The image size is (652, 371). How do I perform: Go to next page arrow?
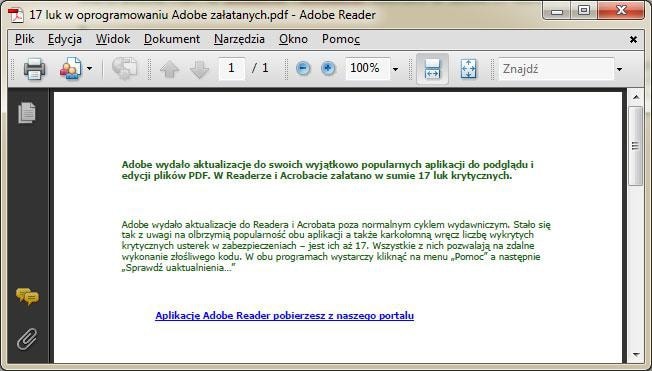[199, 69]
